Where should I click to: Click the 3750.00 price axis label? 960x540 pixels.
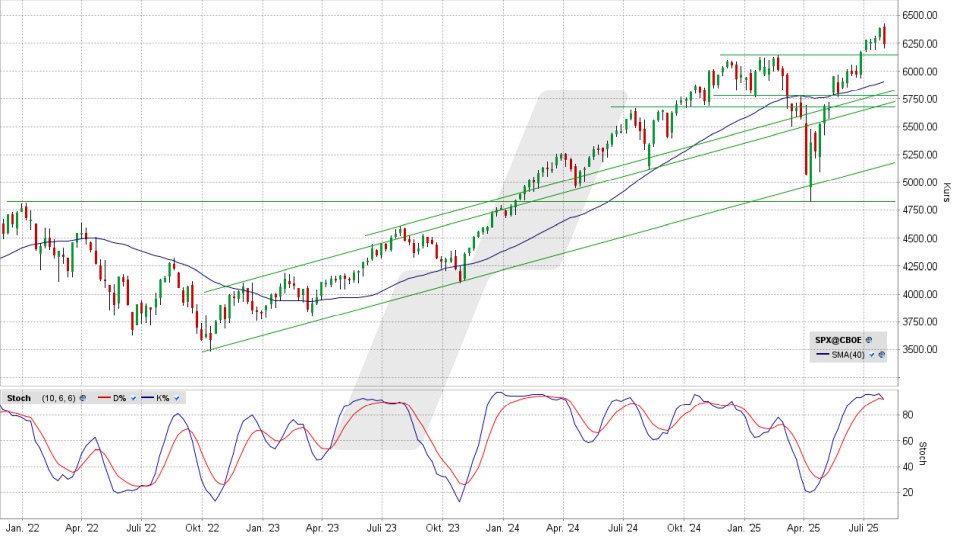[921, 321]
